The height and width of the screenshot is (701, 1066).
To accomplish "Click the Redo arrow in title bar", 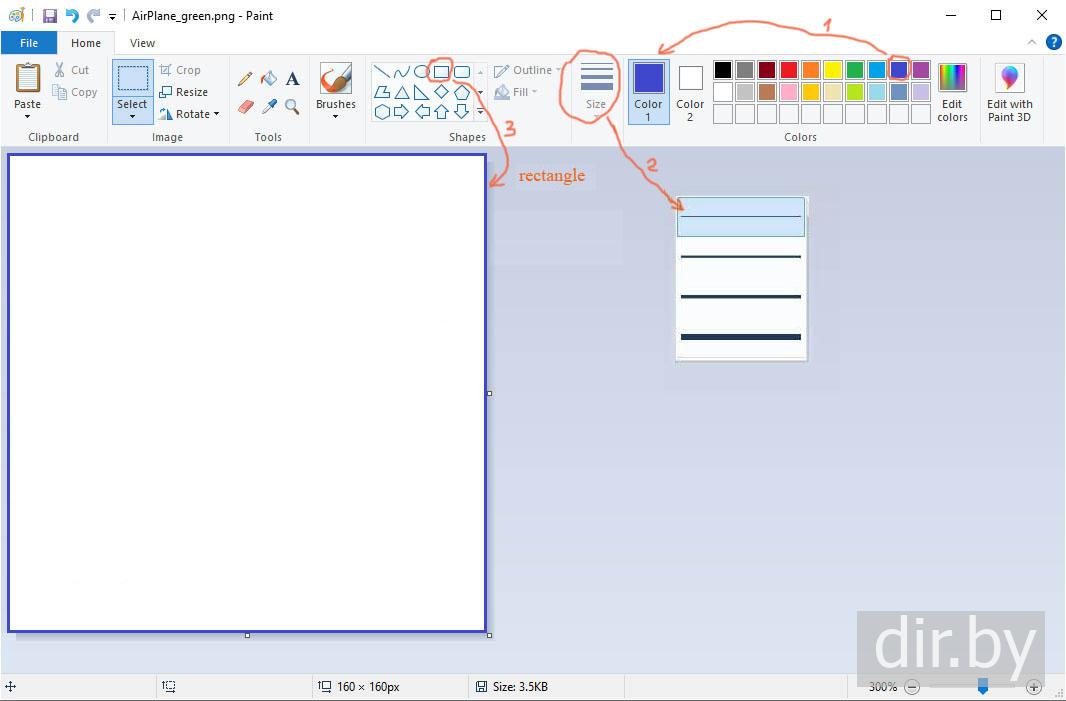I will point(93,15).
